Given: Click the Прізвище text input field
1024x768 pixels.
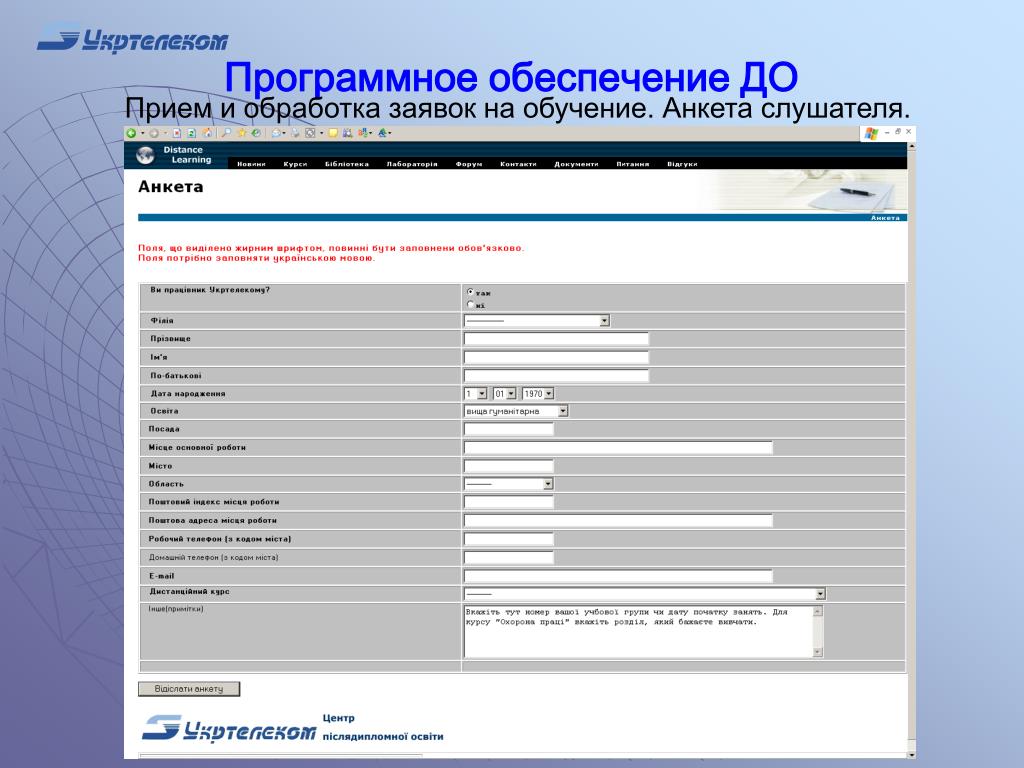Looking at the screenshot, I should (556, 338).
